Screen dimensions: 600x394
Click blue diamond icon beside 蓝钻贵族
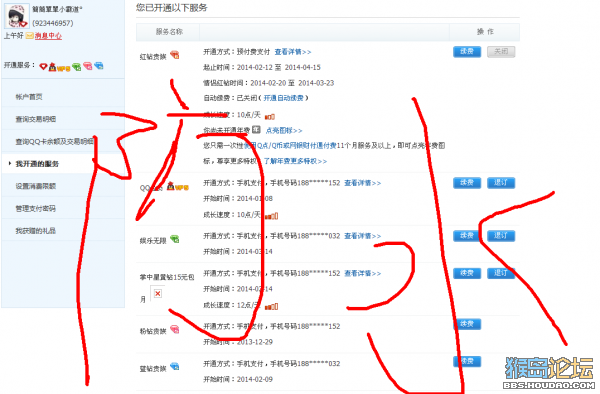click(x=175, y=366)
